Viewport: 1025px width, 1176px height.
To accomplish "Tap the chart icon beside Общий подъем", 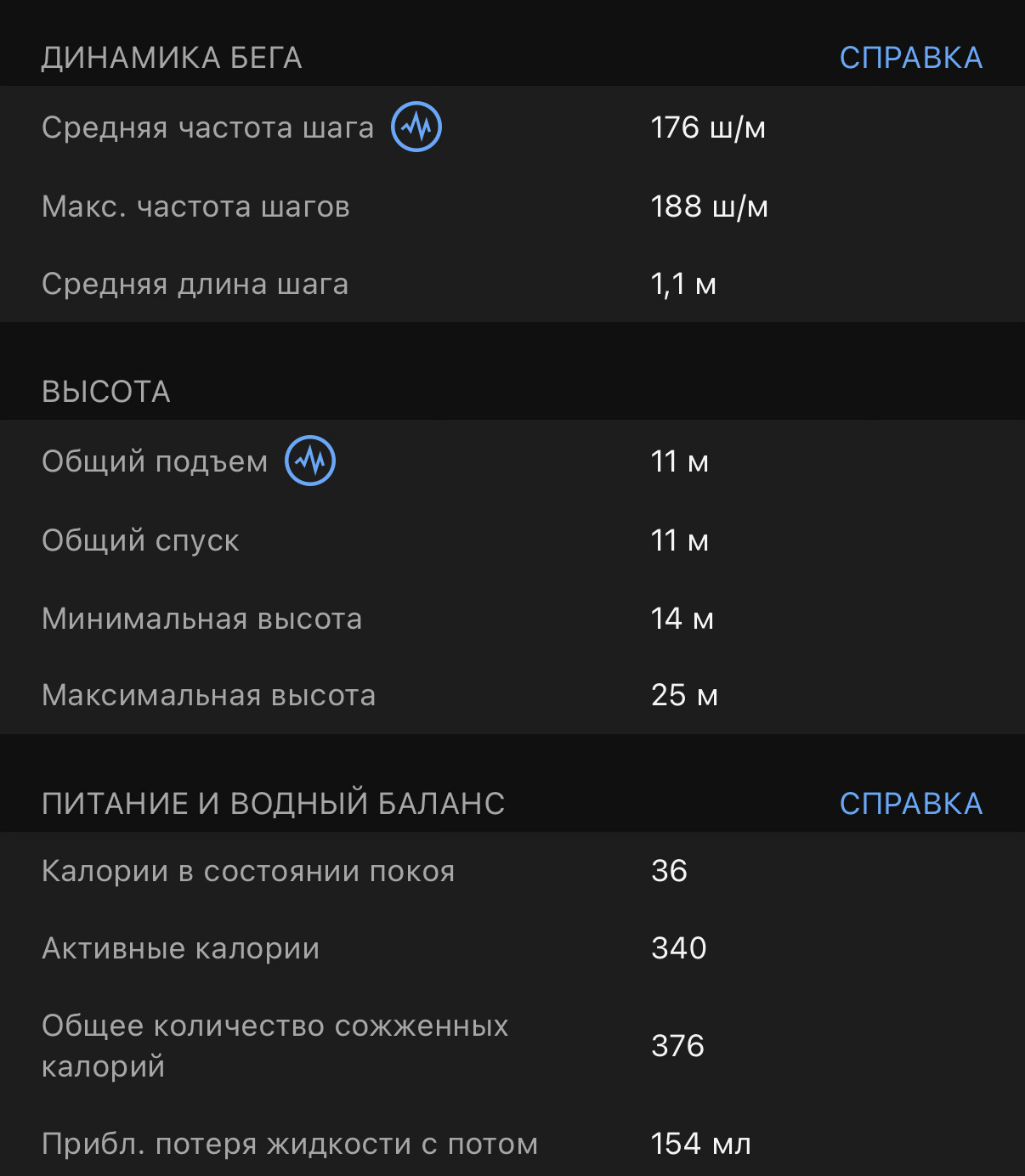I will coord(310,461).
